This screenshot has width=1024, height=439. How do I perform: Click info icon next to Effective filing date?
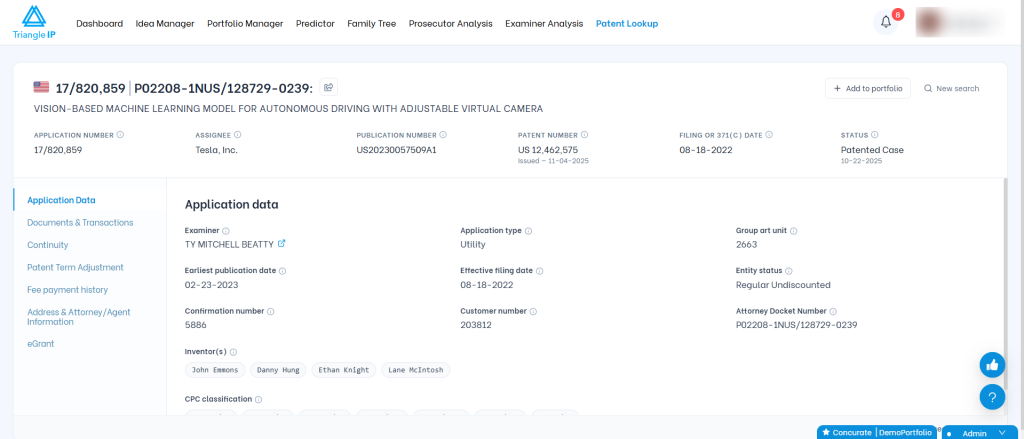(540, 271)
